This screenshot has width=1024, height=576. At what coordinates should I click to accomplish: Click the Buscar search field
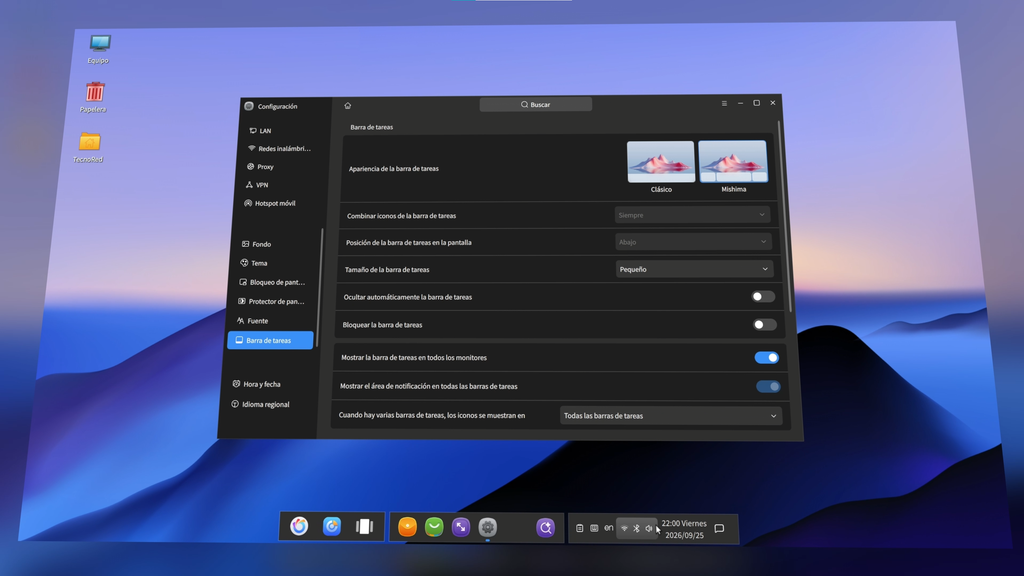point(536,104)
